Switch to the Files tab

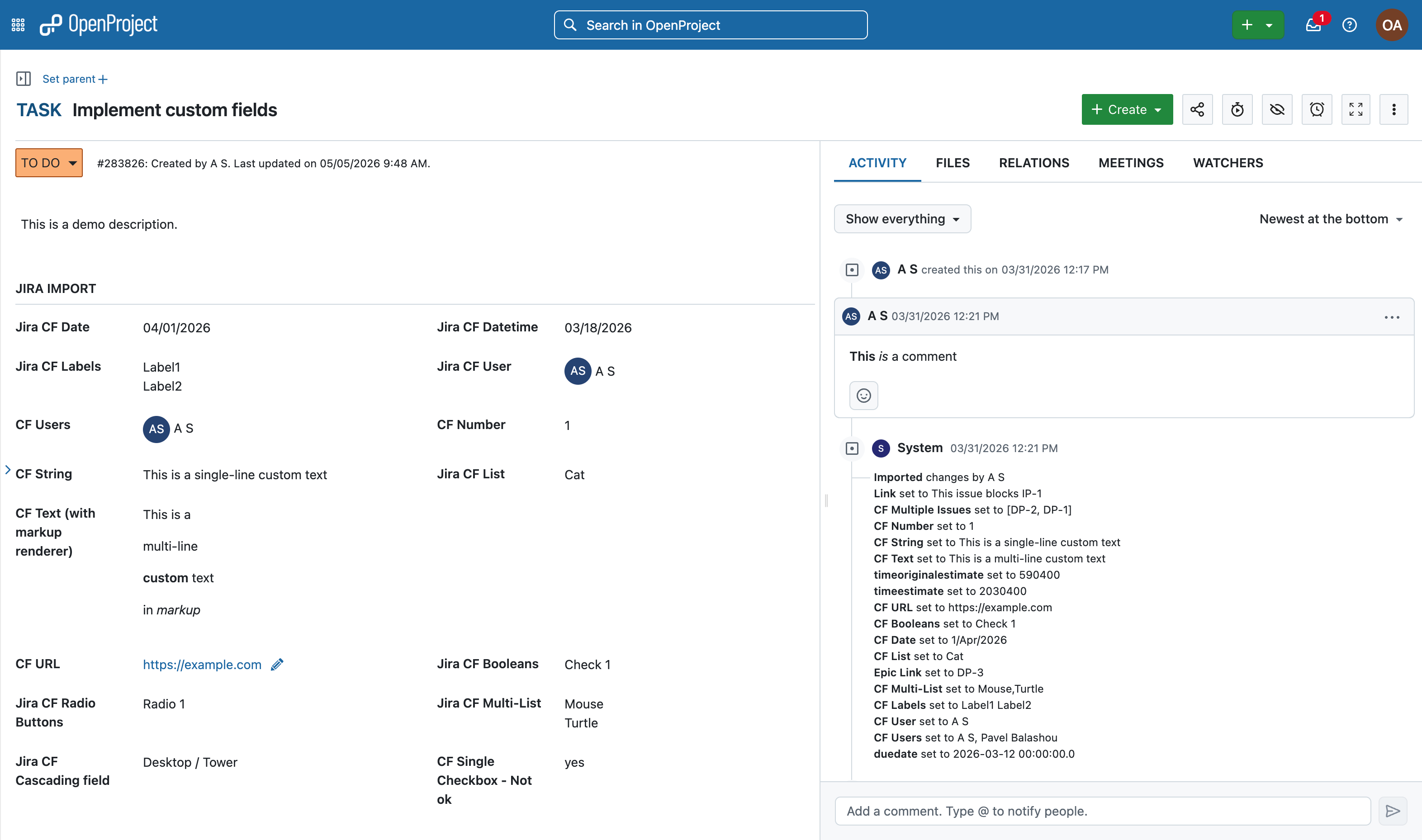pyautogui.click(x=953, y=163)
